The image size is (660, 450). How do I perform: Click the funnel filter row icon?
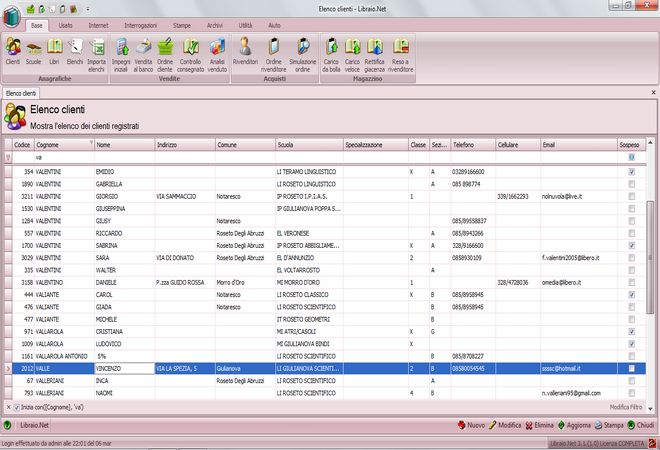(x=8, y=157)
